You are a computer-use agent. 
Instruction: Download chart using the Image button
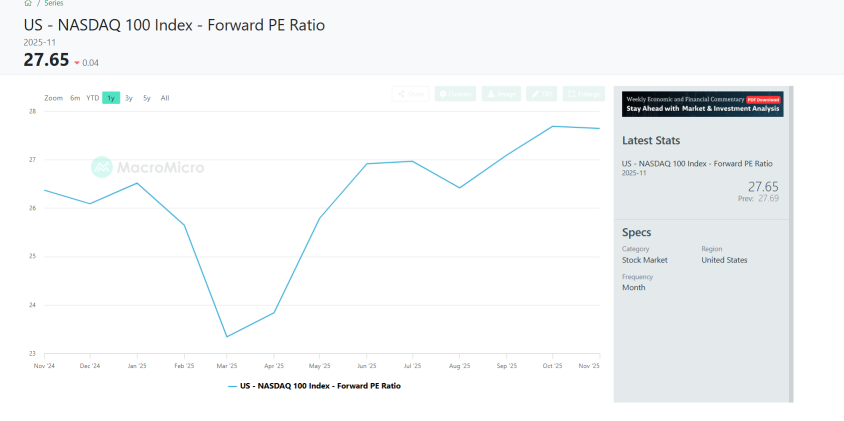click(502, 94)
